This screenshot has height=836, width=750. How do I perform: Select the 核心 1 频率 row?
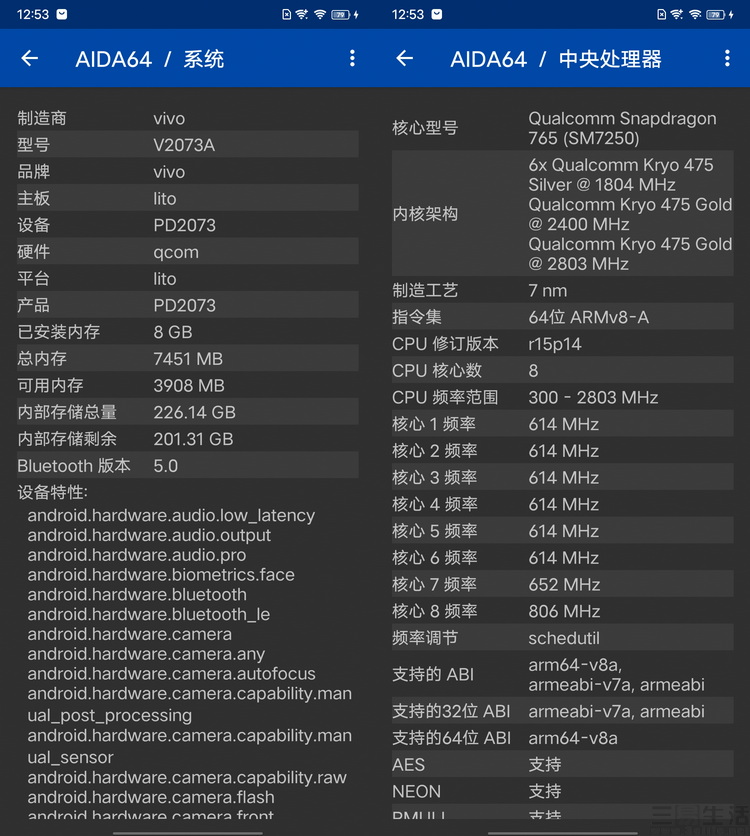(x=562, y=423)
